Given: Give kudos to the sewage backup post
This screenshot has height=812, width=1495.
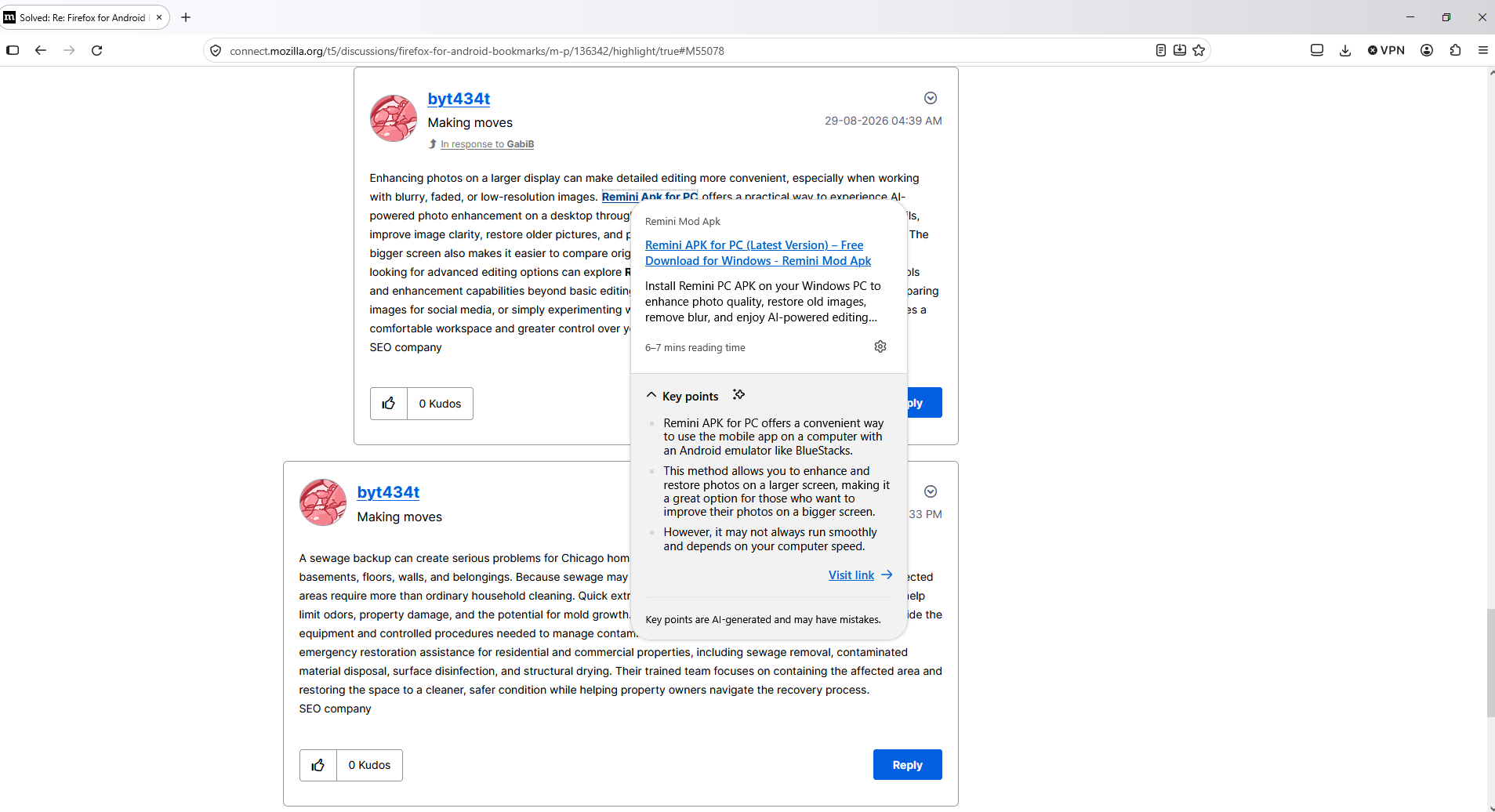Looking at the screenshot, I should coord(318,765).
